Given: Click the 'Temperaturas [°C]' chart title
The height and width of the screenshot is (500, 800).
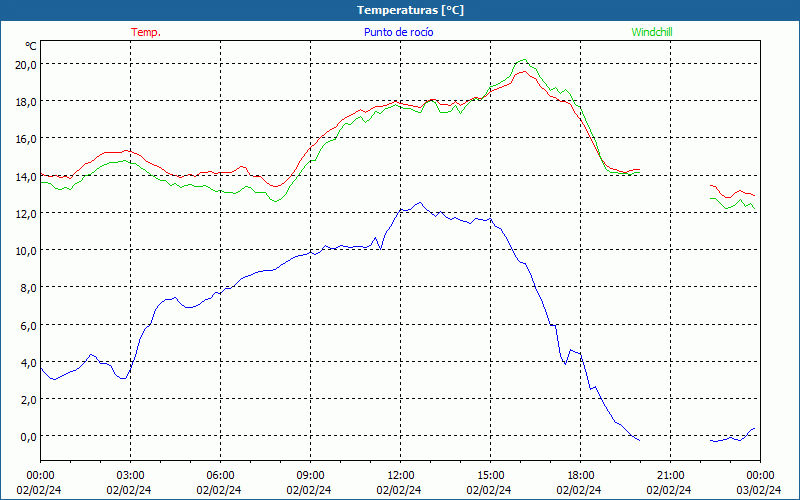Looking at the screenshot, I should pyautogui.click(x=410, y=10).
